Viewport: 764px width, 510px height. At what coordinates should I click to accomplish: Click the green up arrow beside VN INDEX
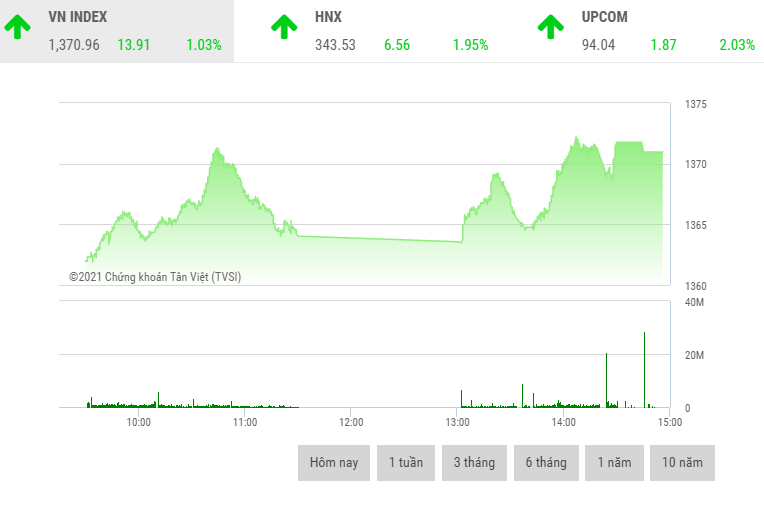tap(18, 27)
